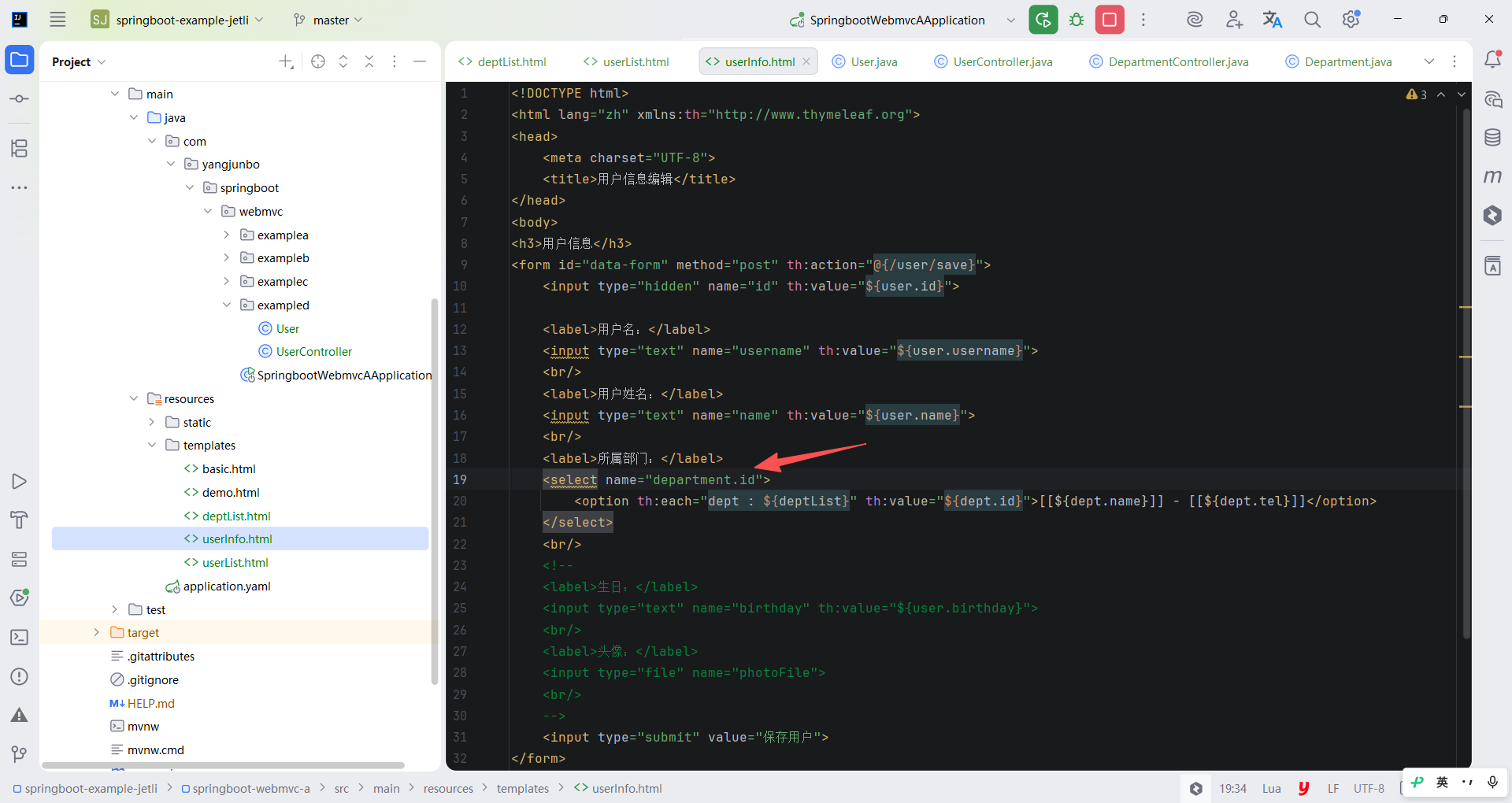Screen dimensions: 1512x803
Task: Open IDE settings gear
Action: click(1351, 20)
